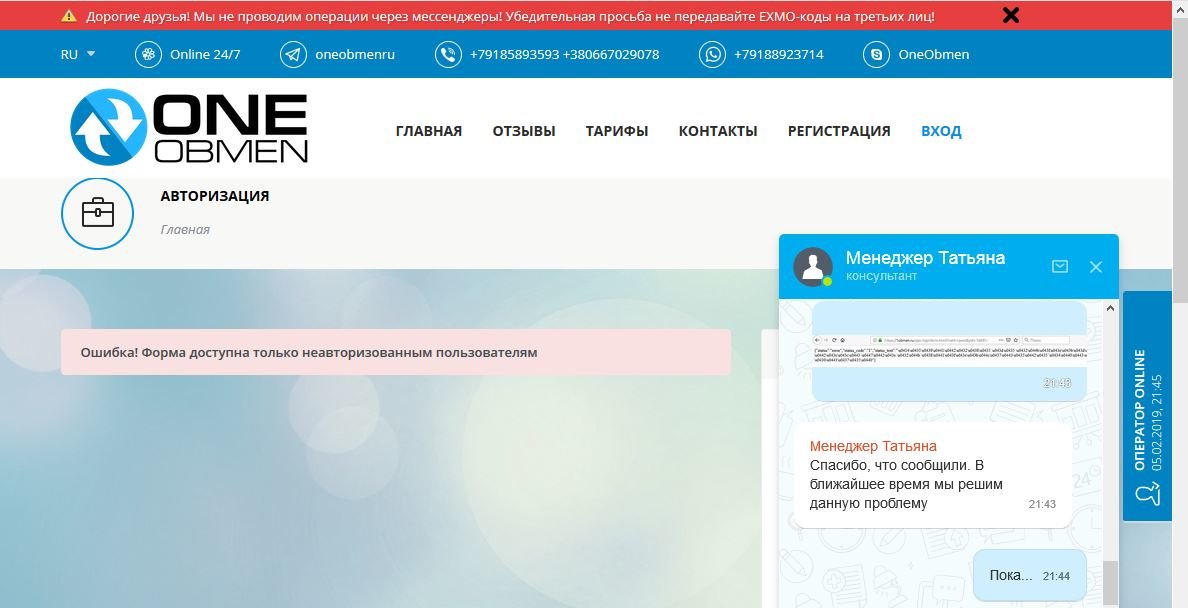Click the Online 24/7 support icon
The width and height of the screenshot is (1188, 608).
click(148, 55)
